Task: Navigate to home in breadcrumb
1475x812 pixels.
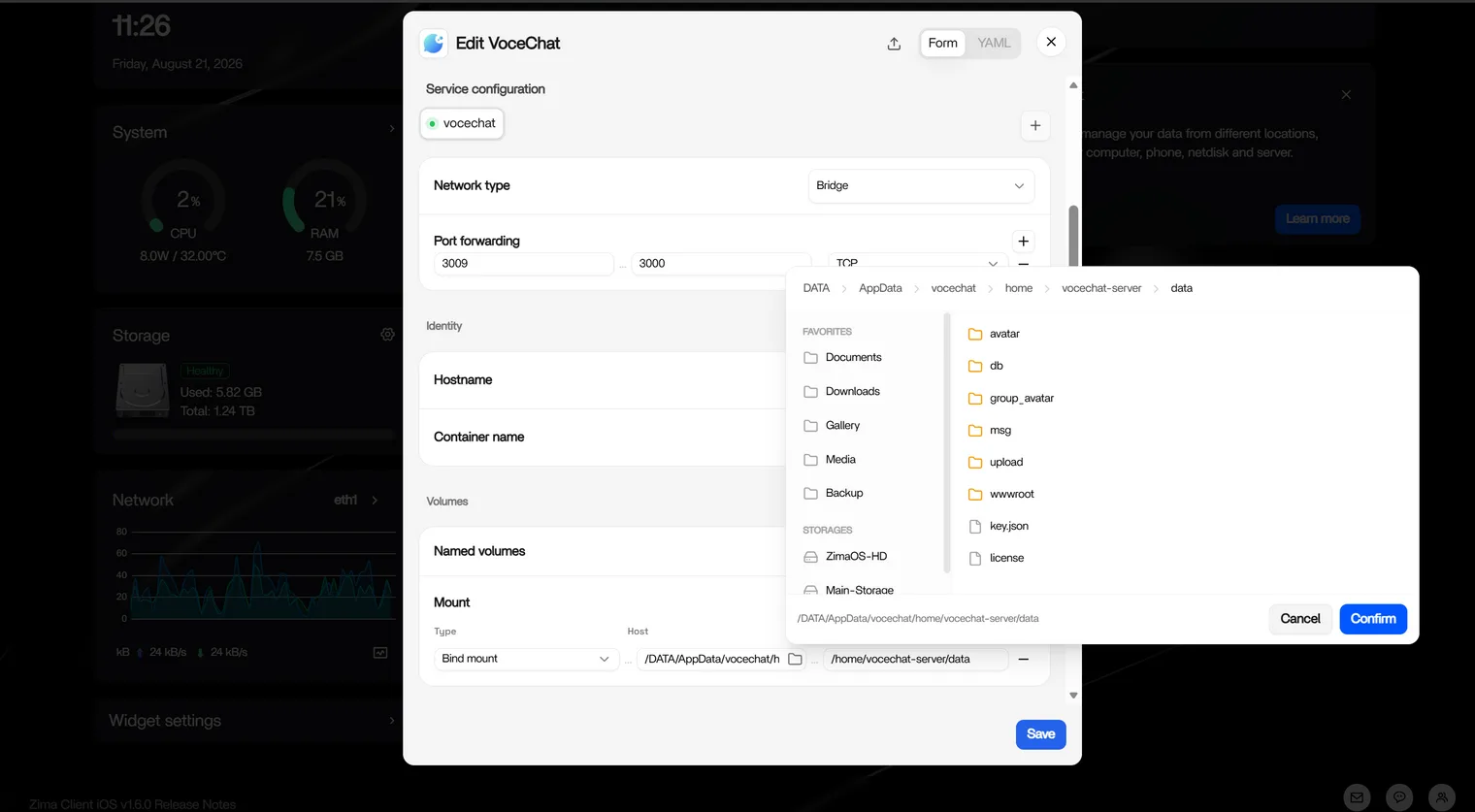Action: click(1019, 288)
